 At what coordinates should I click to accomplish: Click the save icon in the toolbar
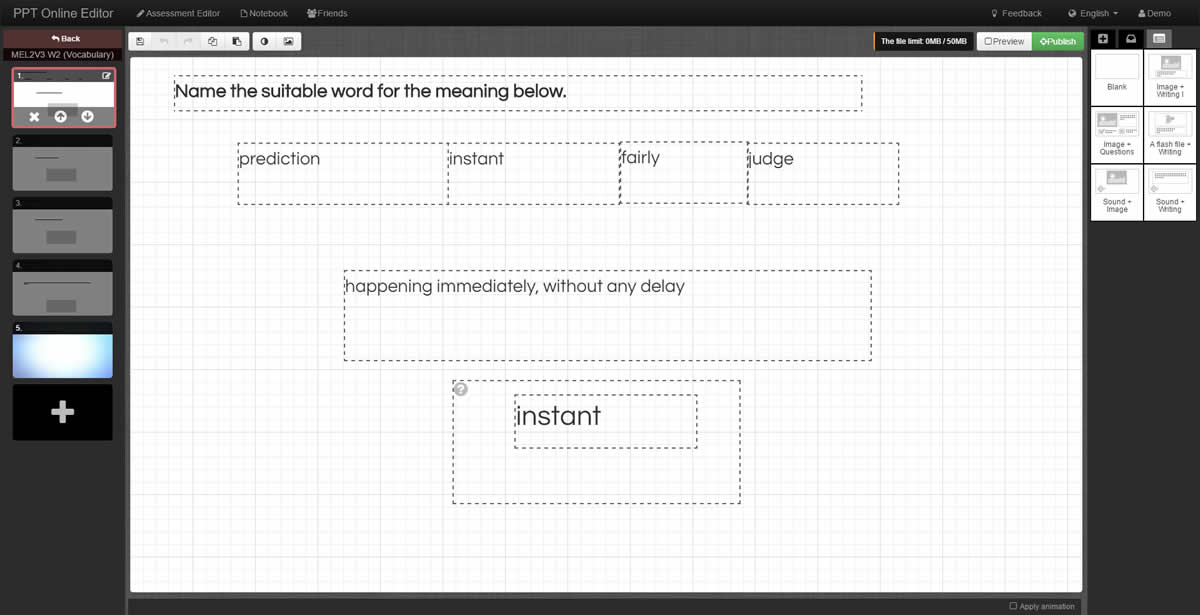coord(140,42)
